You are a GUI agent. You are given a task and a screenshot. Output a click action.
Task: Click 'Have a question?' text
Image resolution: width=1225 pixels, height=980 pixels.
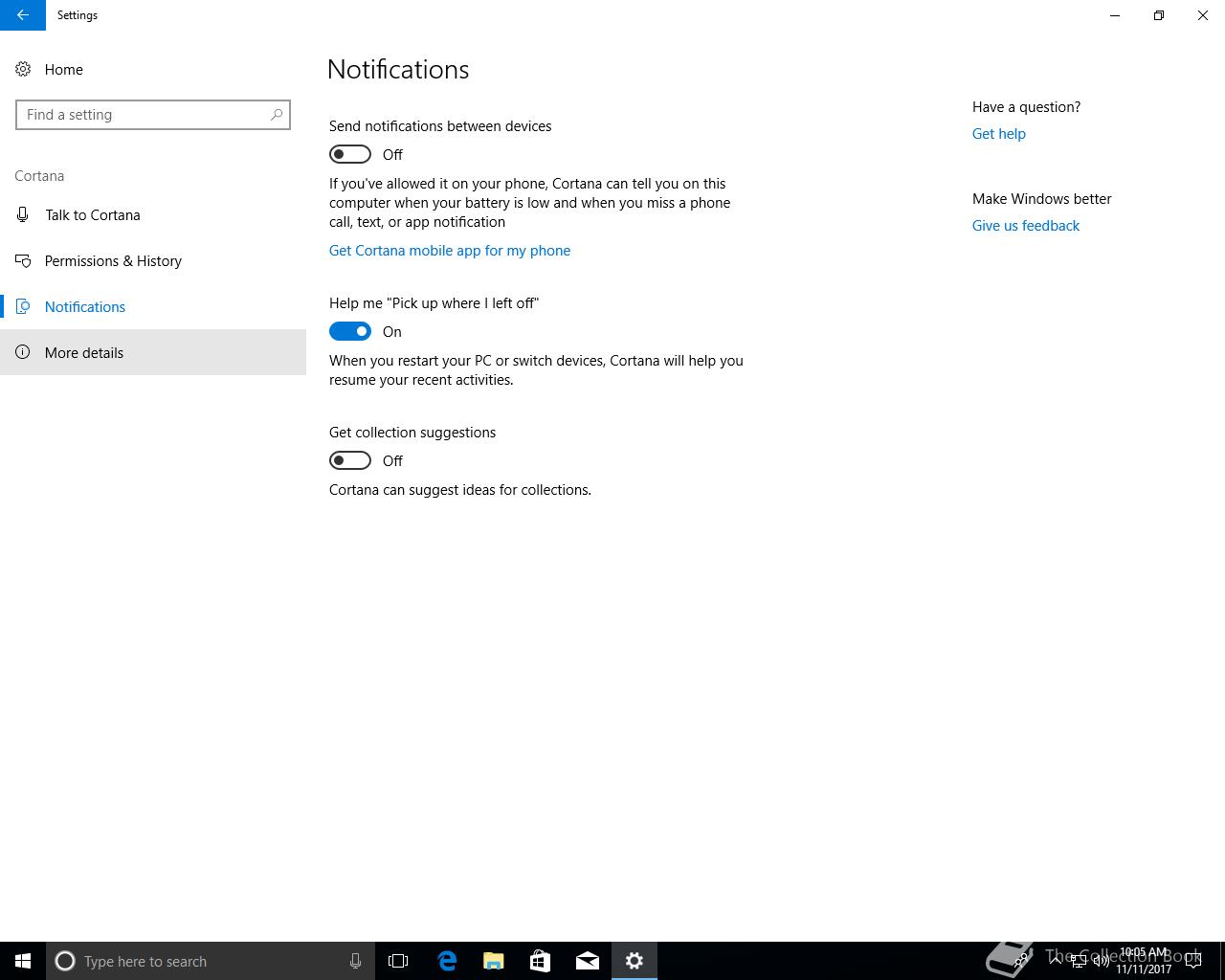point(1026,107)
